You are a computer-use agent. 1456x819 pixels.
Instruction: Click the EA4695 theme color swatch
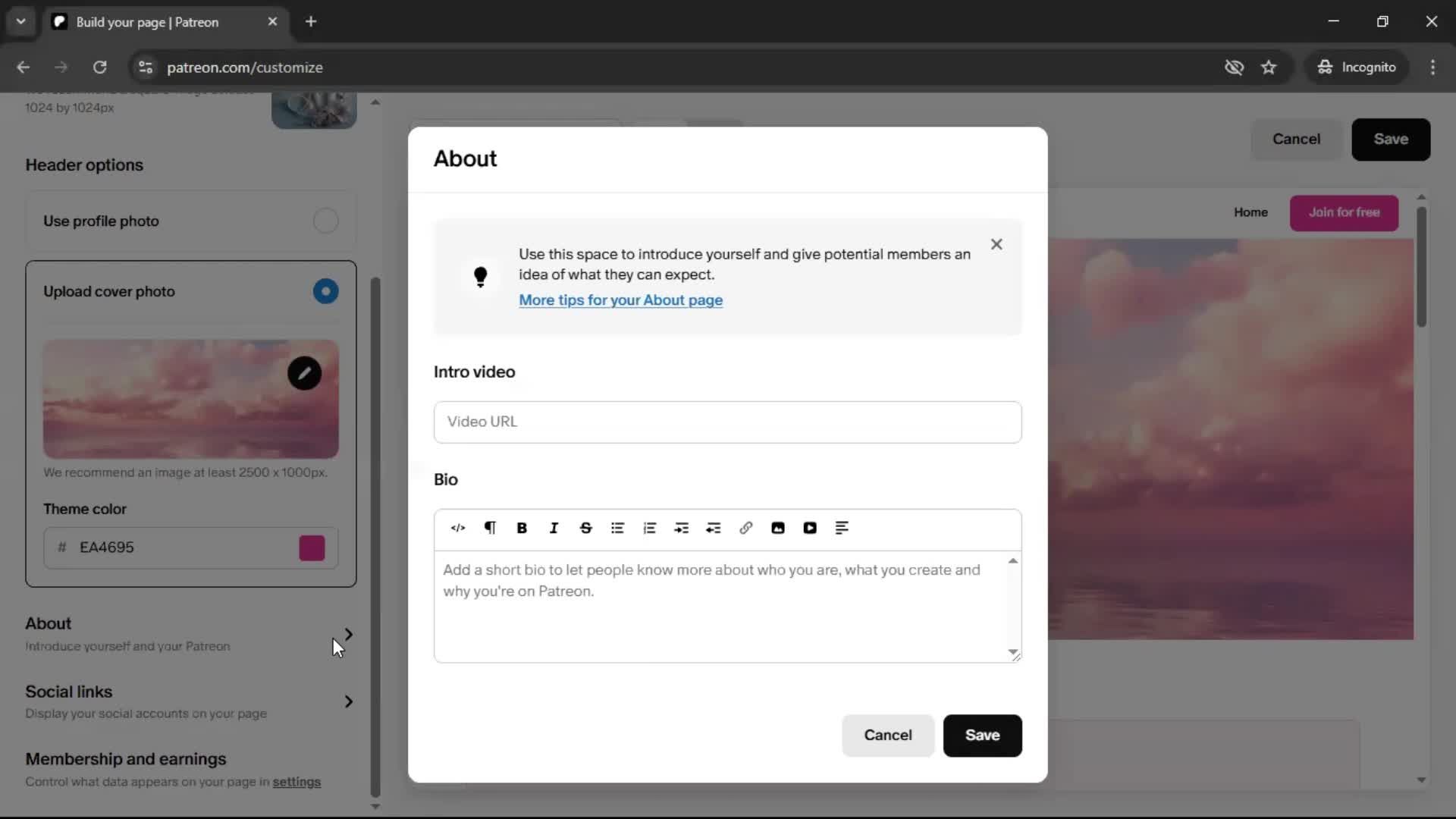(311, 548)
